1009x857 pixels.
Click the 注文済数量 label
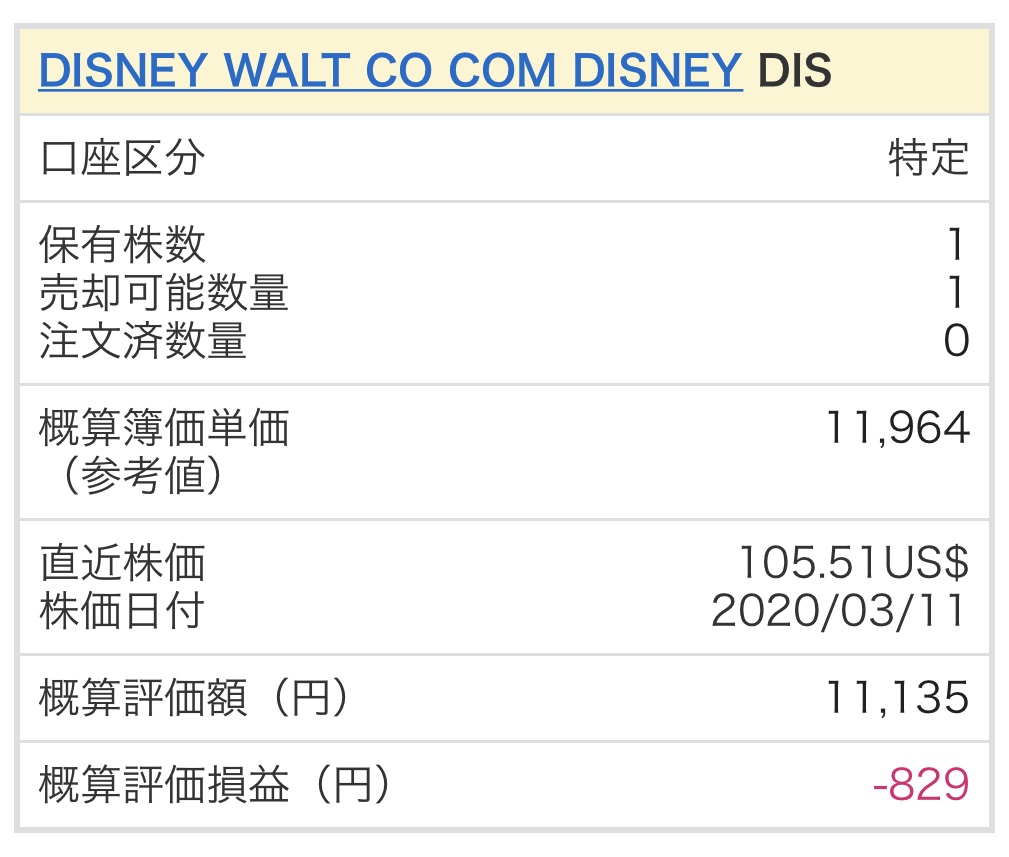pyautogui.click(x=143, y=340)
